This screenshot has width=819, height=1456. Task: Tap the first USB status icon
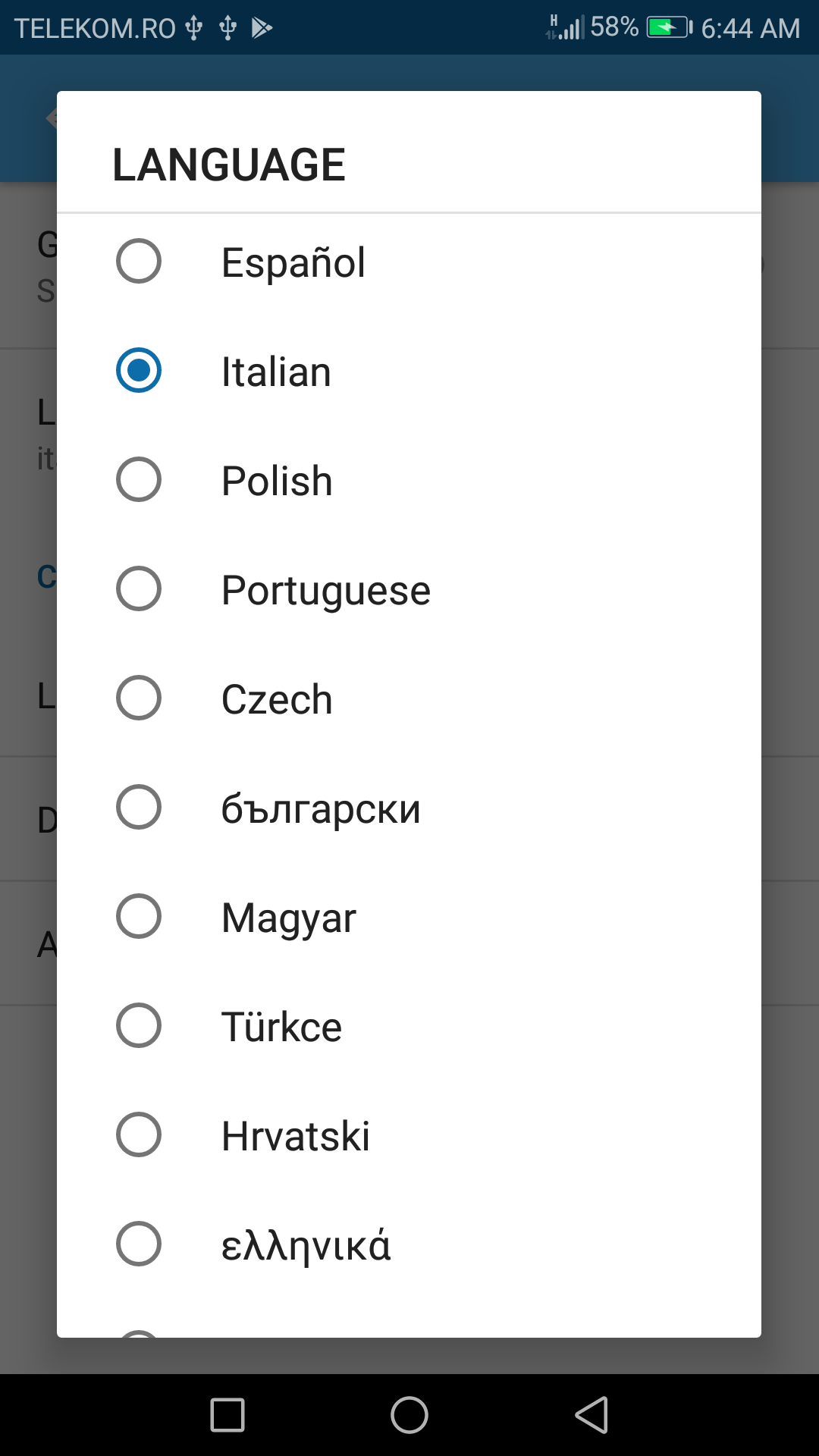click(x=194, y=28)
